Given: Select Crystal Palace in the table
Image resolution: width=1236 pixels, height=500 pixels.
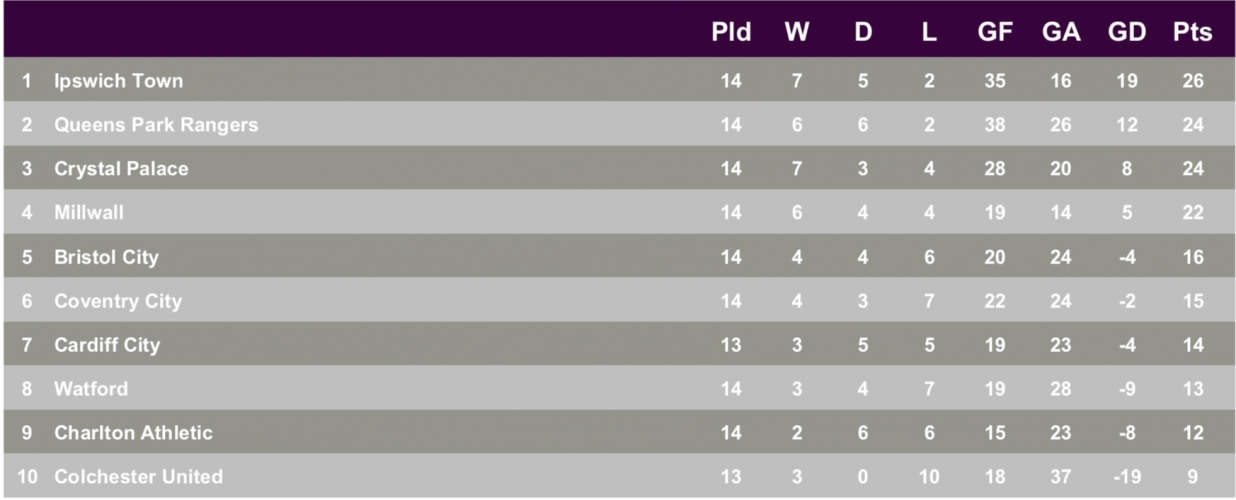Looking at the screenshot, I should [121, 169].
